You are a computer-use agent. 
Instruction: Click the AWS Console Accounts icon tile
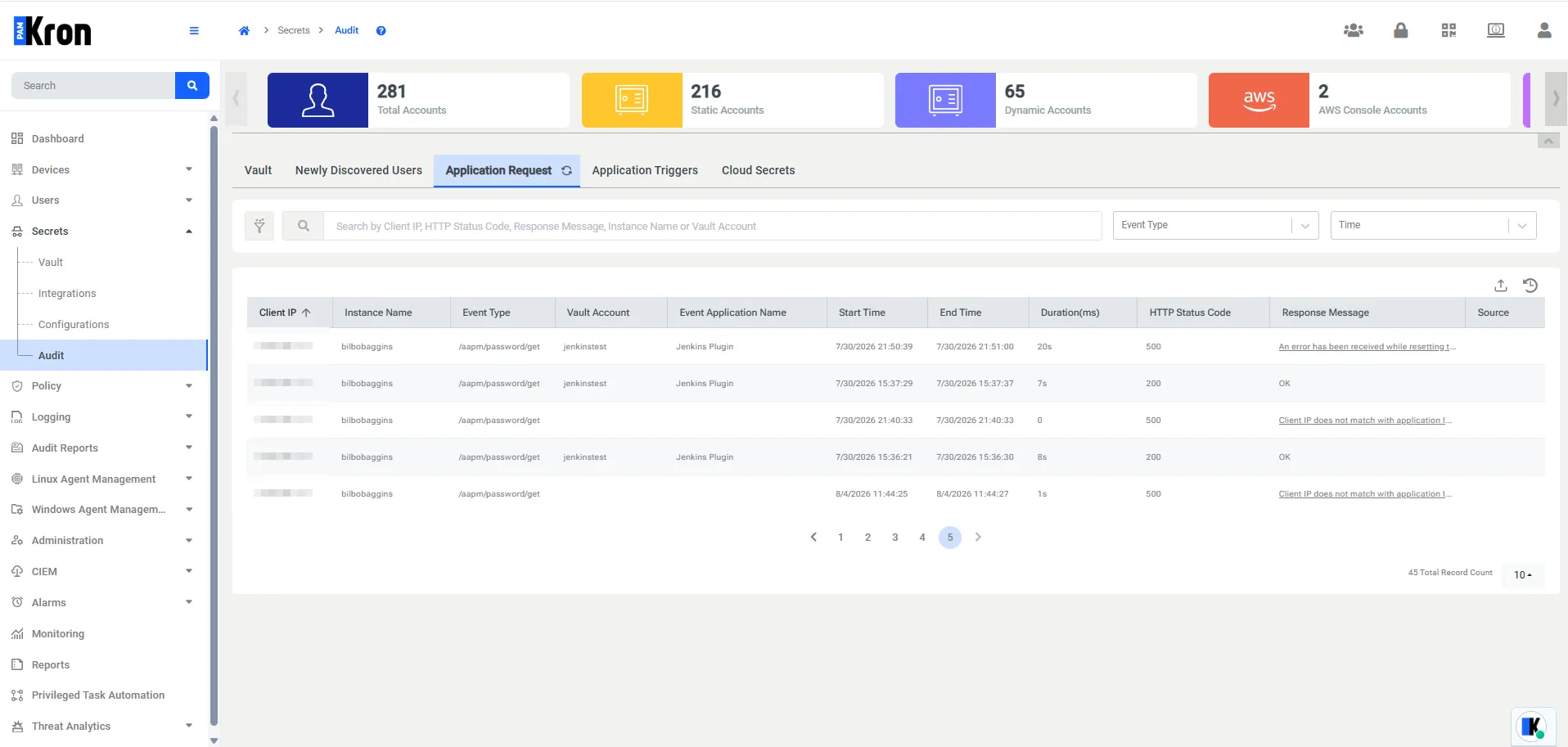click(1259, 100)
